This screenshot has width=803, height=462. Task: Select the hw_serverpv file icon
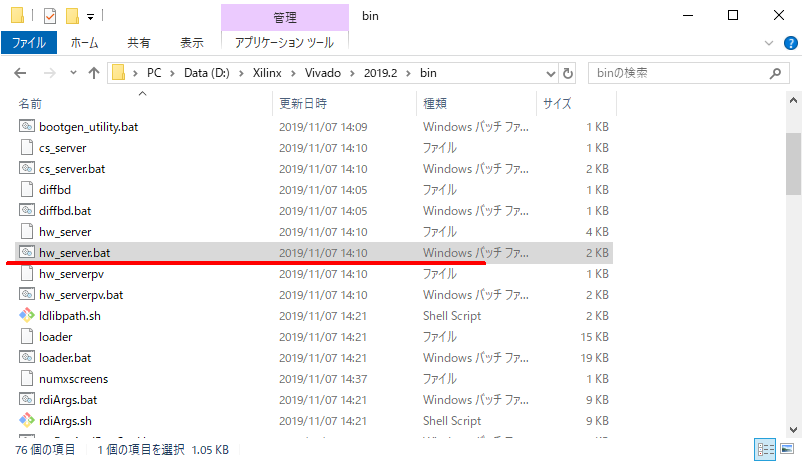click(27, 273)
